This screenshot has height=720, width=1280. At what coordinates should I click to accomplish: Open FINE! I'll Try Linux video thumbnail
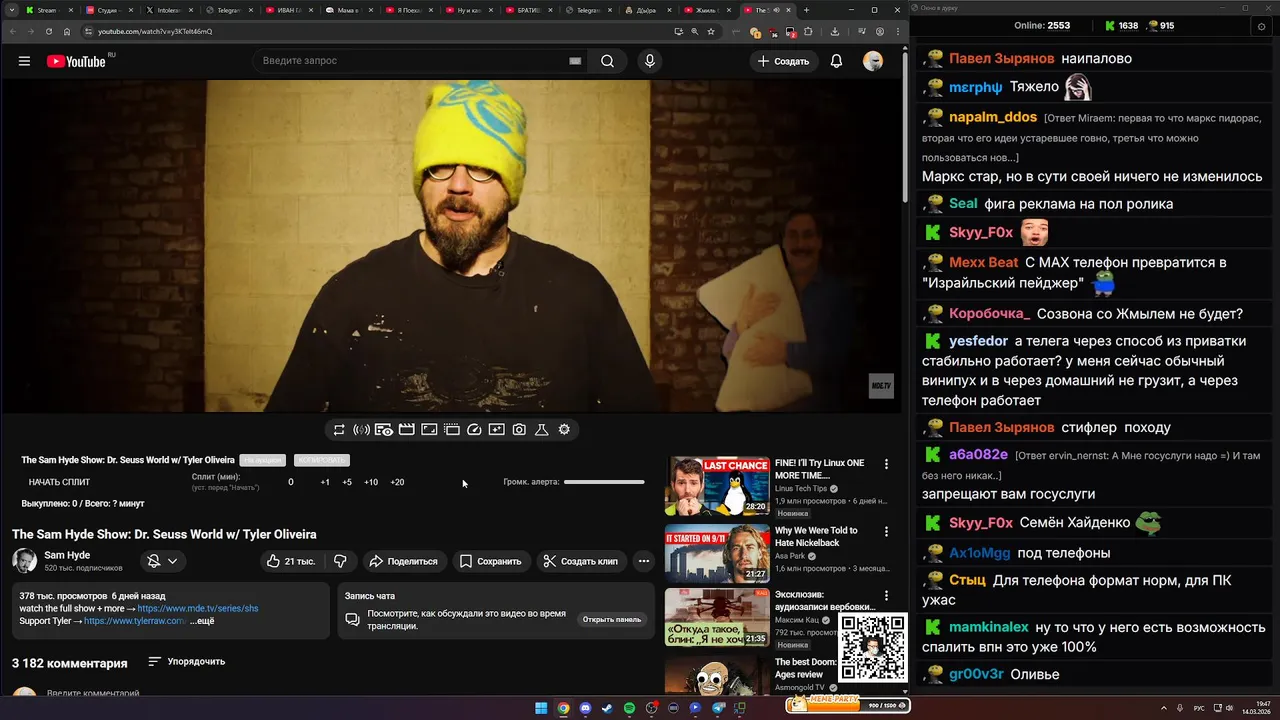717,485
